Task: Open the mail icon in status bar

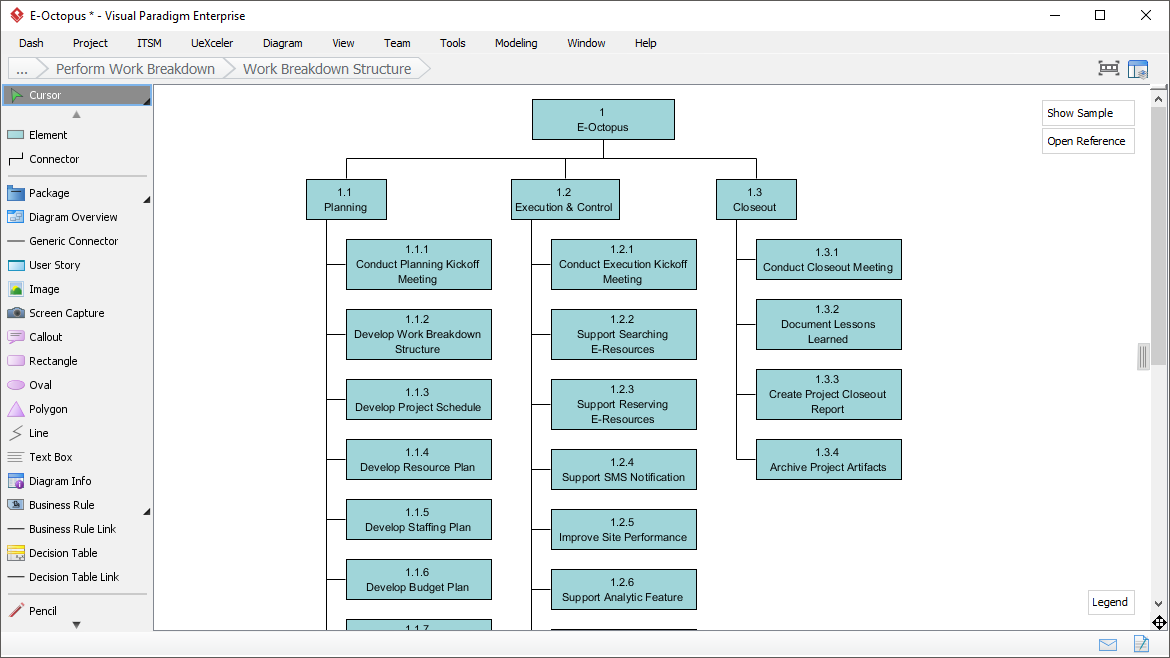Action: (1108, 645)
